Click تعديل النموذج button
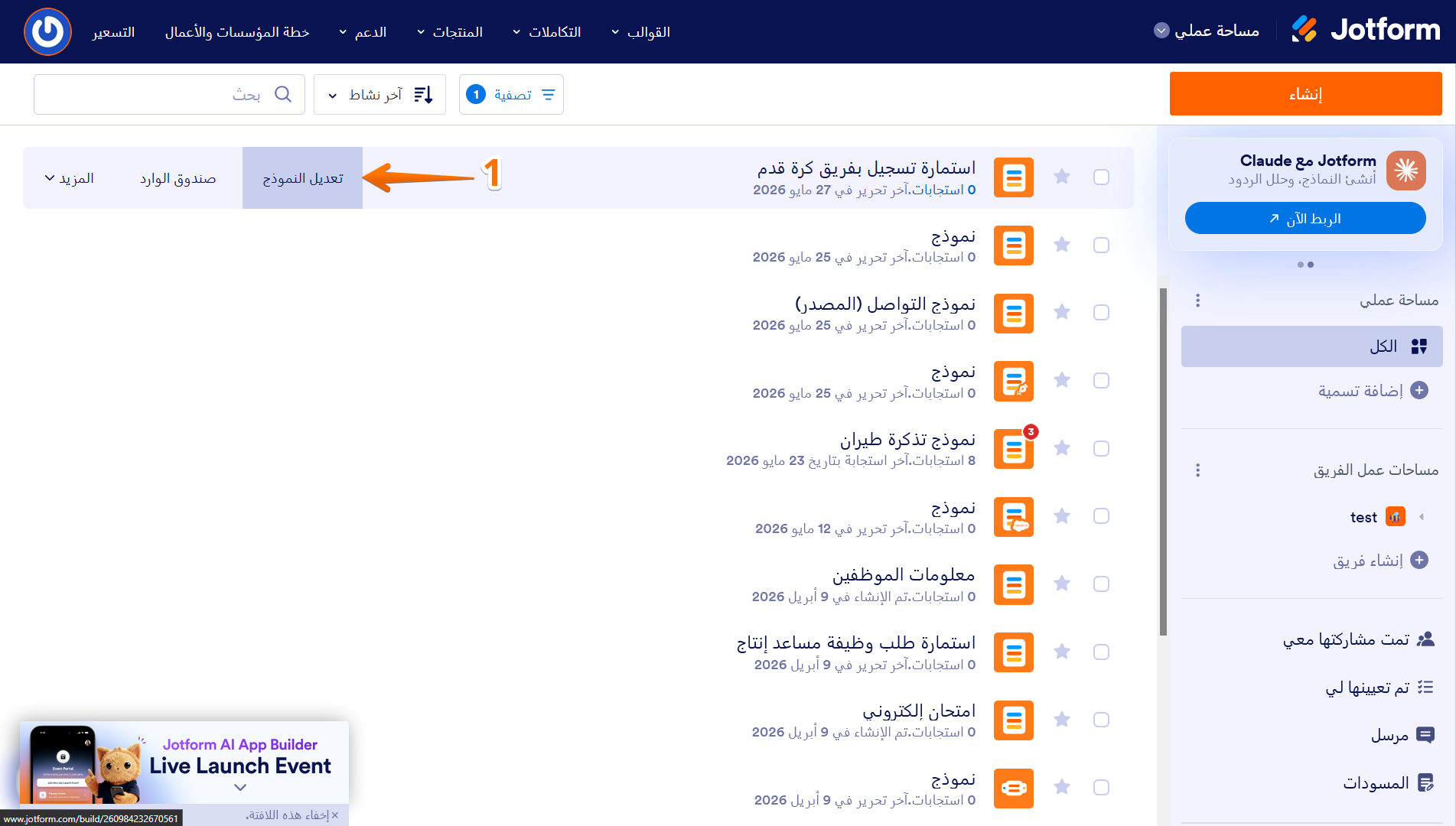The image size is (1456, 826). 302,177
